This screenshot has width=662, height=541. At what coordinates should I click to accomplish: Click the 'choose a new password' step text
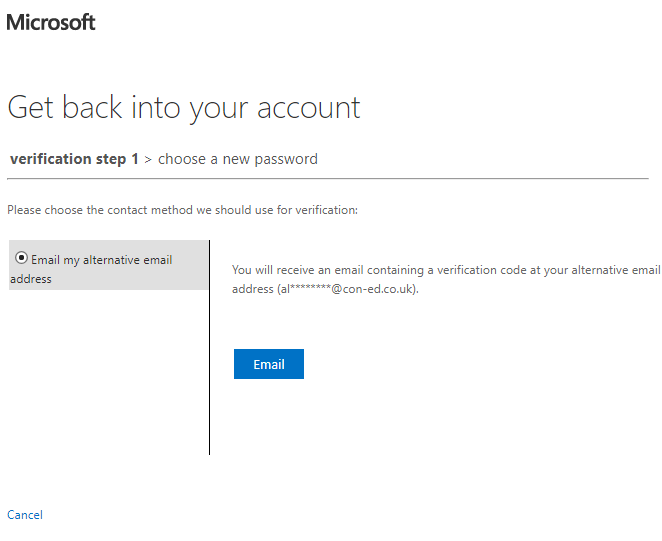[238, 159]
